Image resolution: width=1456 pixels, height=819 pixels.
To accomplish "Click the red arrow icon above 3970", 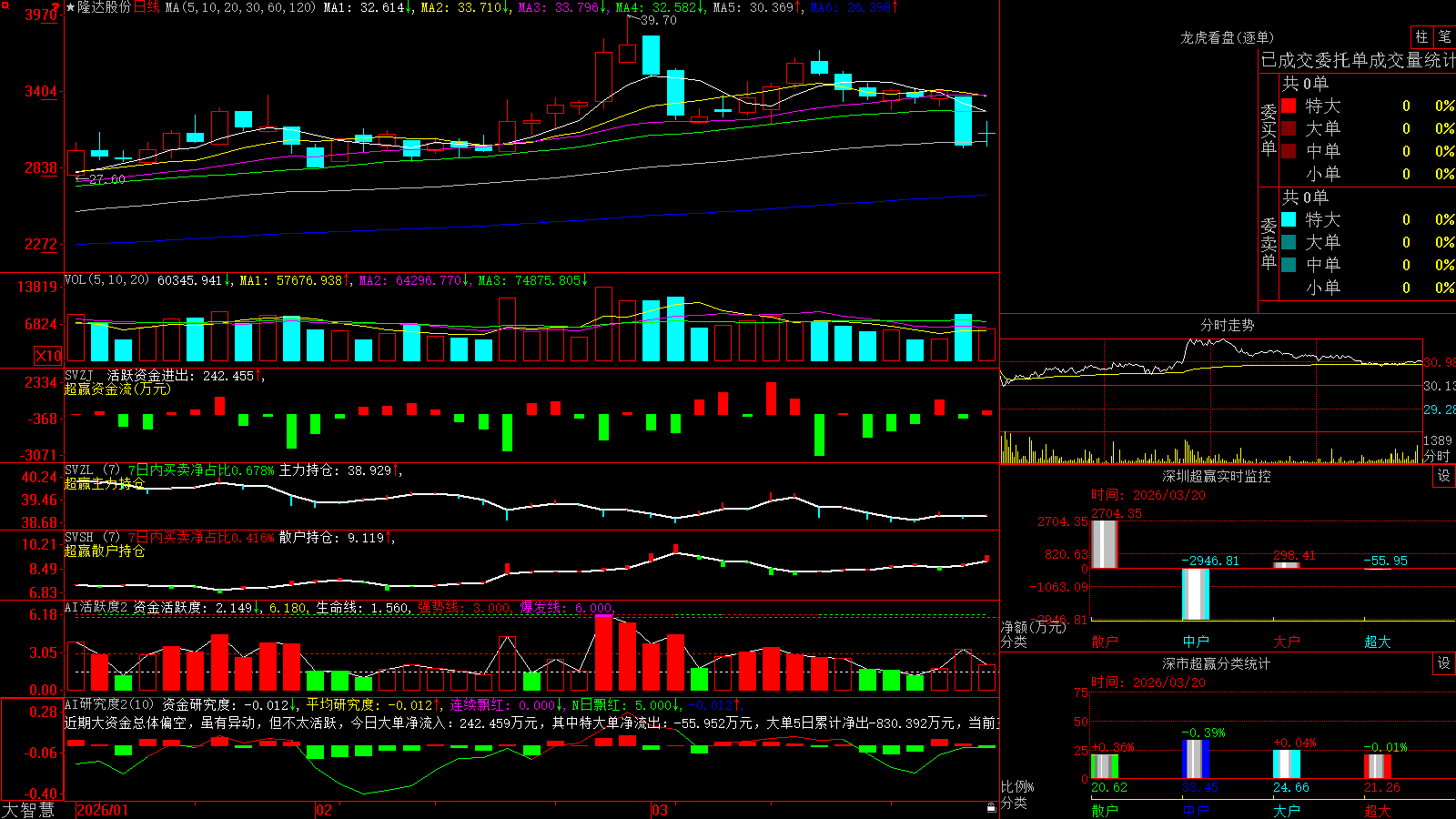I will point(56,6).
